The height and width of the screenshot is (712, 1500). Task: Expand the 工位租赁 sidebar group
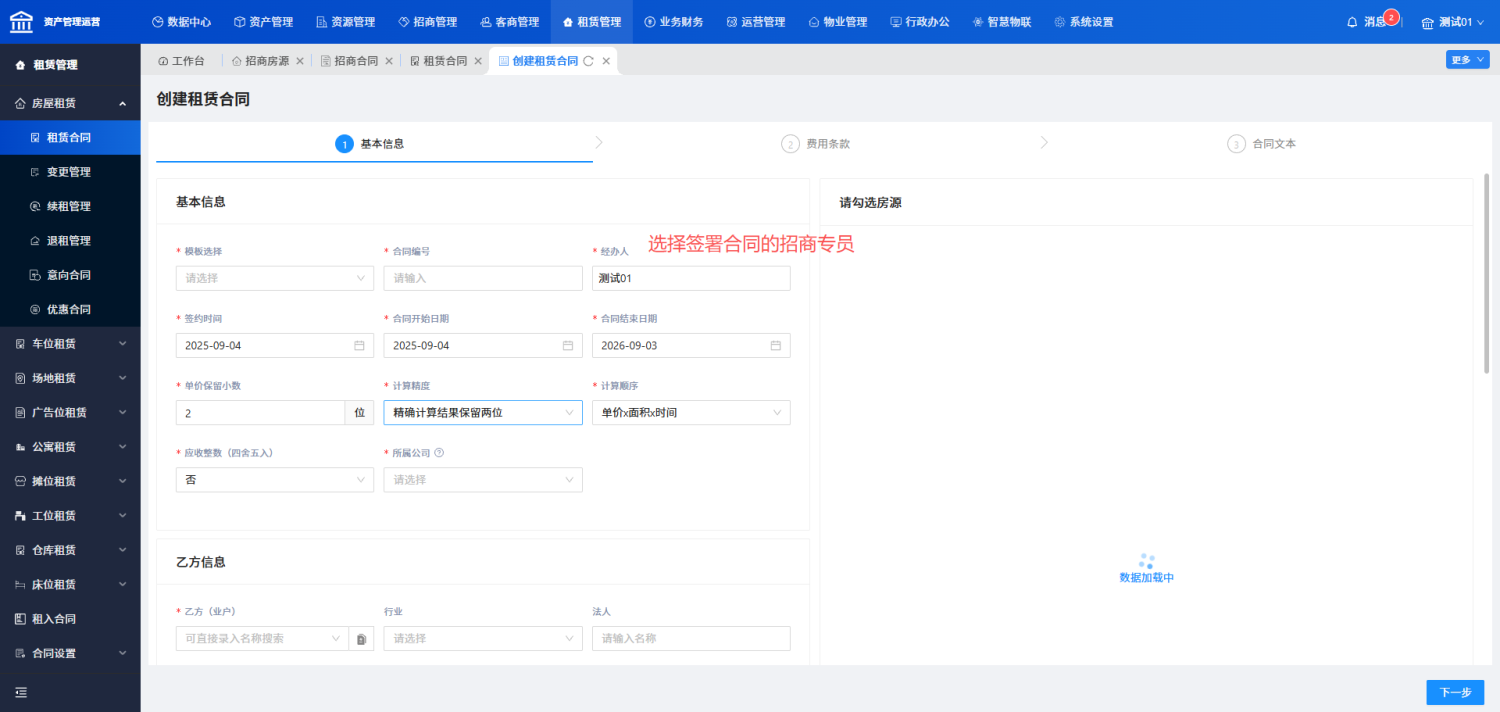(x=70, y=516)
